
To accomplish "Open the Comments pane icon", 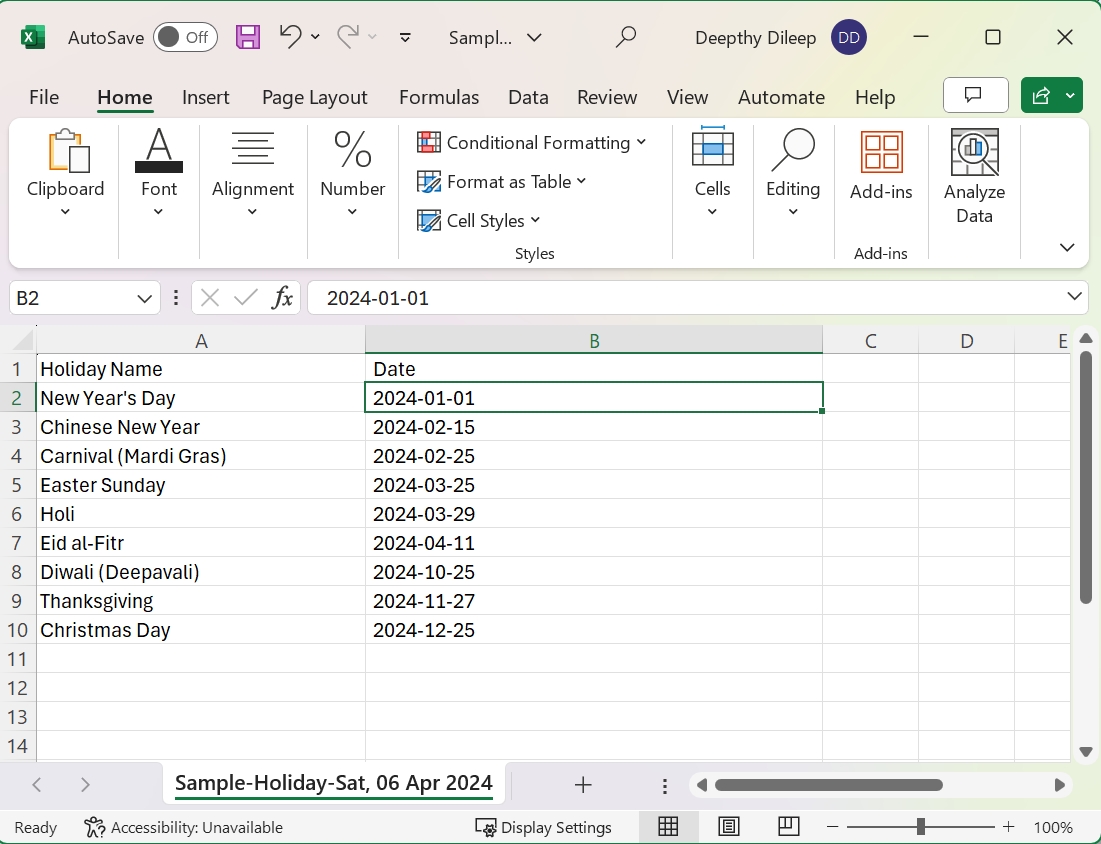I will (x=975, y=96).
